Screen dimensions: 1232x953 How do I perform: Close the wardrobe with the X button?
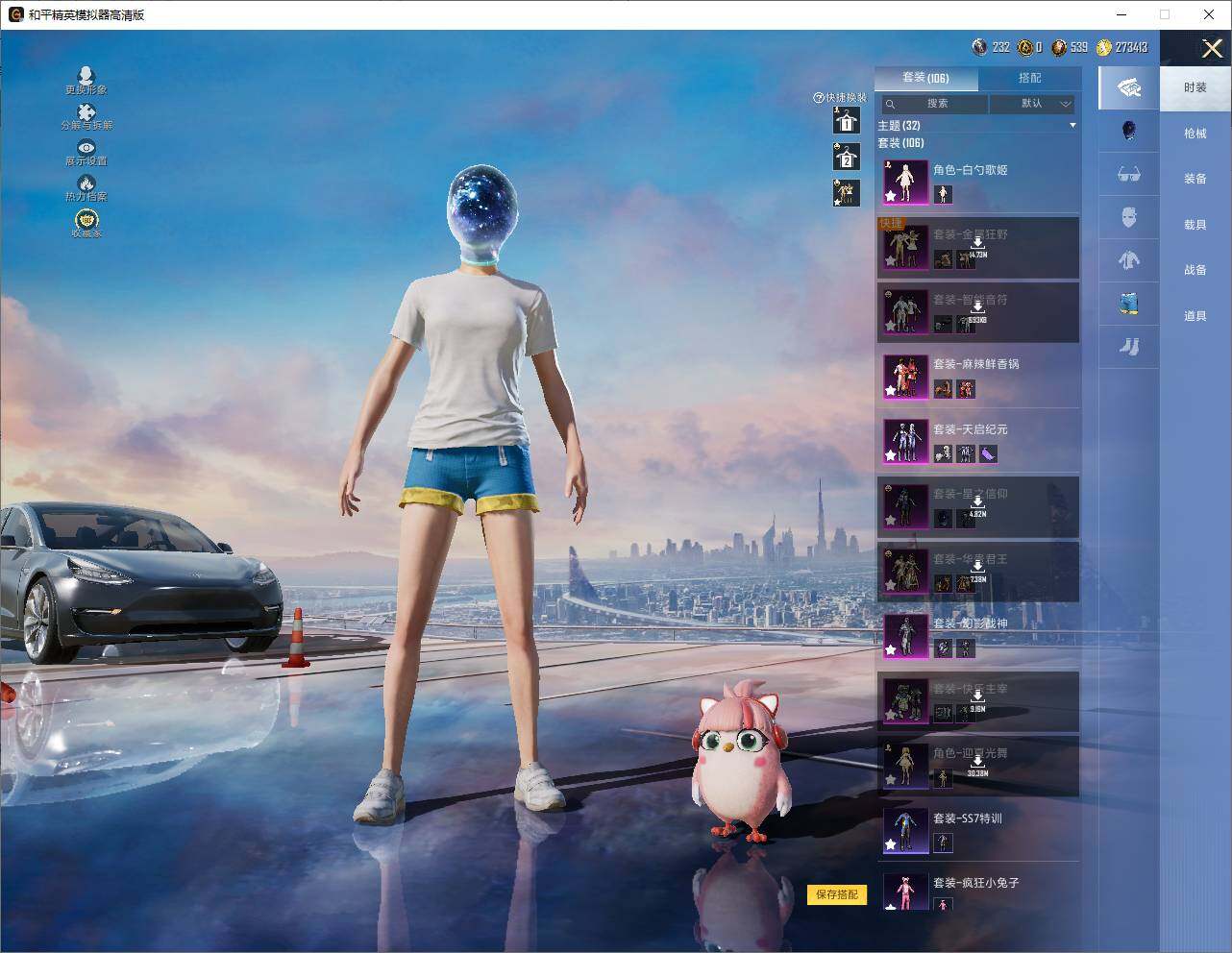[x=1212, y=48]
